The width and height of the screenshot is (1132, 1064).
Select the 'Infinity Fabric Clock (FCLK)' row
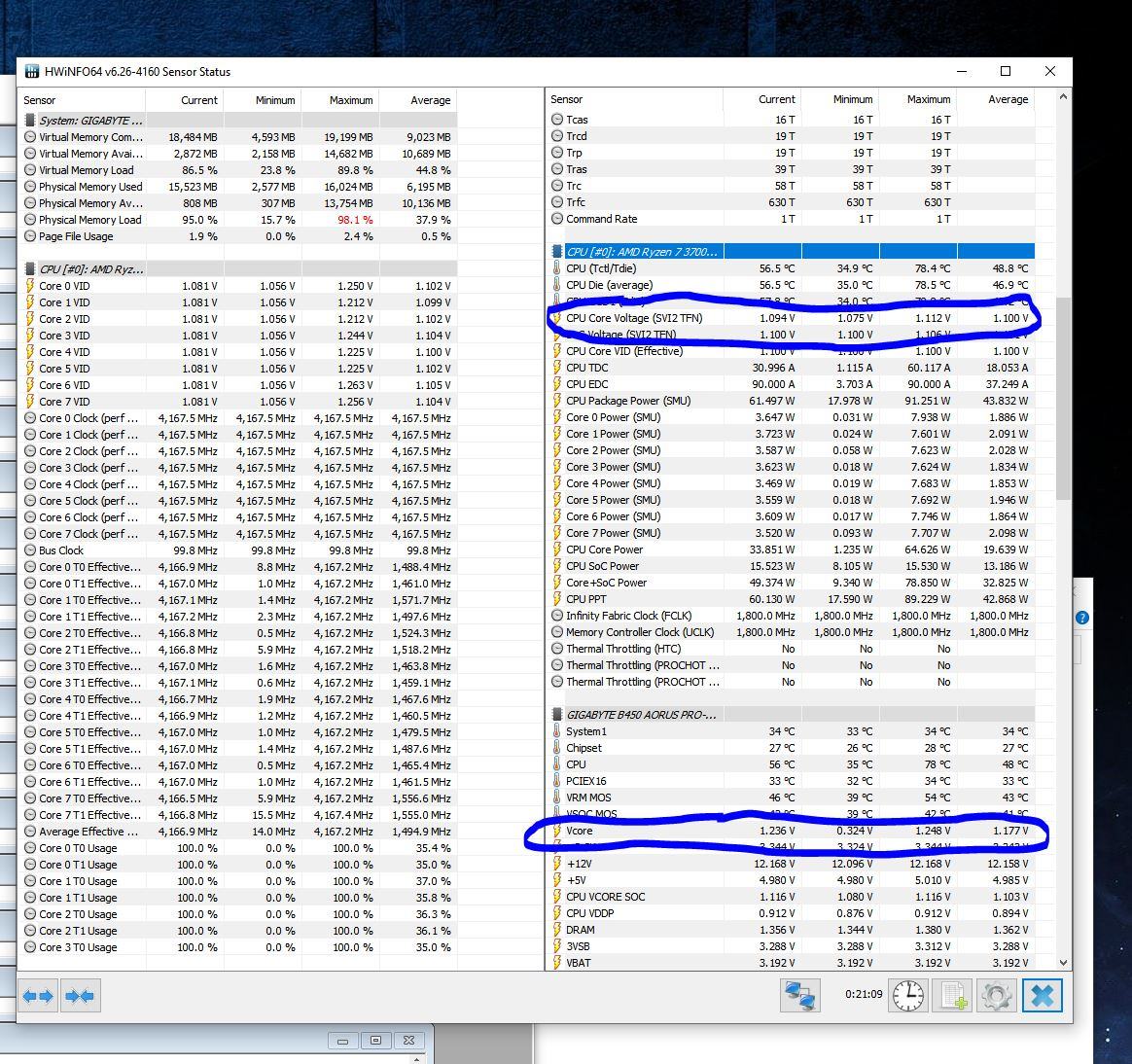pyautogui.click(x=792, y=616)
